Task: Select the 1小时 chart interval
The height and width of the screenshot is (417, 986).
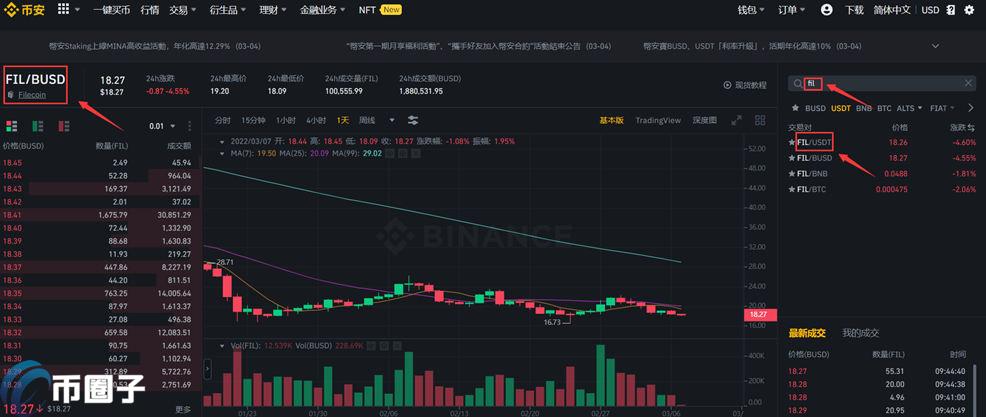Action: (x=286, y=120)
